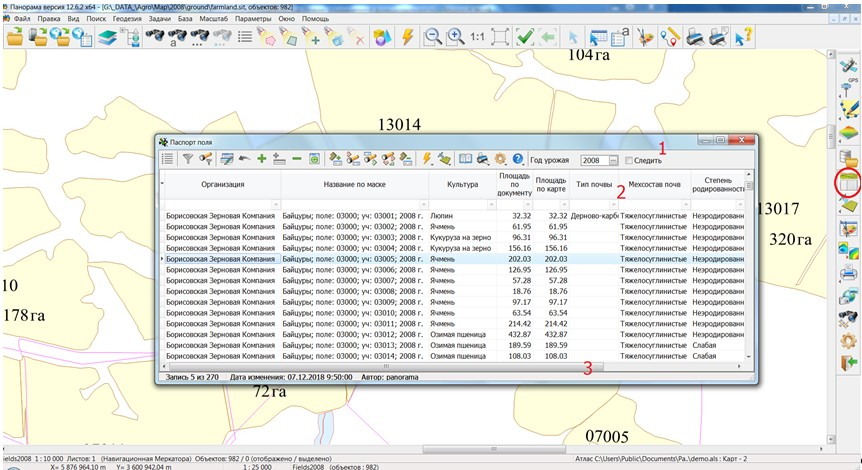Click the lightning bolt icon in main toolbar
Screen dimensions: 862x470
(x=407, y=37)
